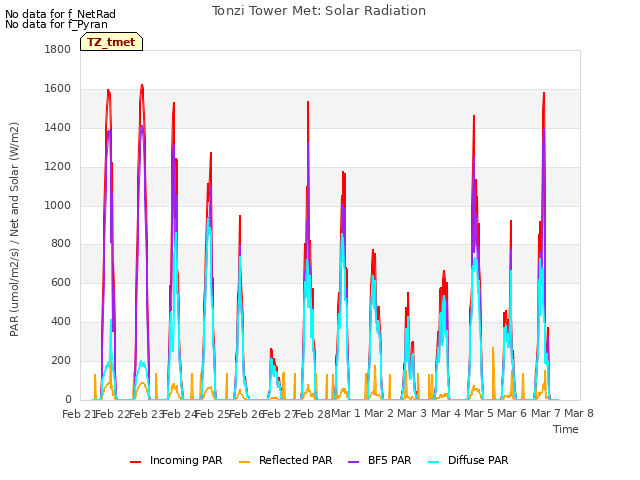This screenshot has height=480, width=640.
Task: Click the 600 y-axis tick label
Action: coord(61,282)
